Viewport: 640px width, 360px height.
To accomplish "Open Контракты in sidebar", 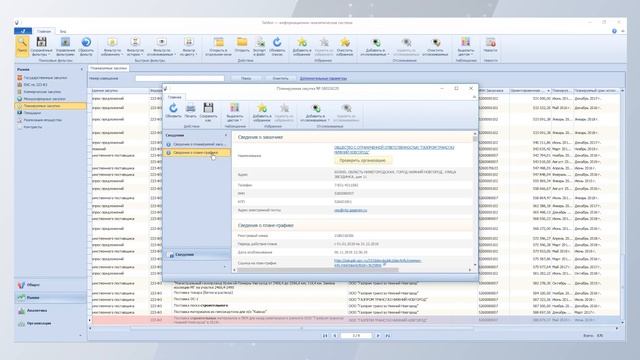I will tap(33, 127).
